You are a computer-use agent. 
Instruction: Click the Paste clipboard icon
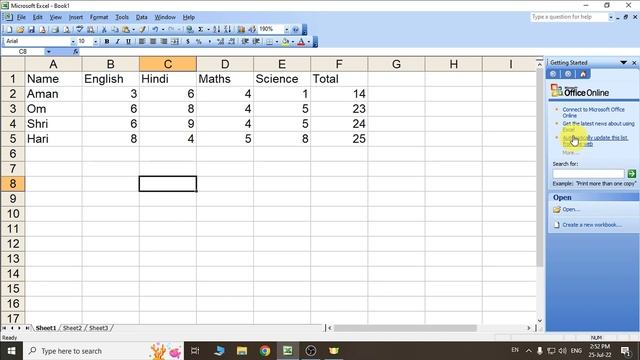tap(126, 29)
